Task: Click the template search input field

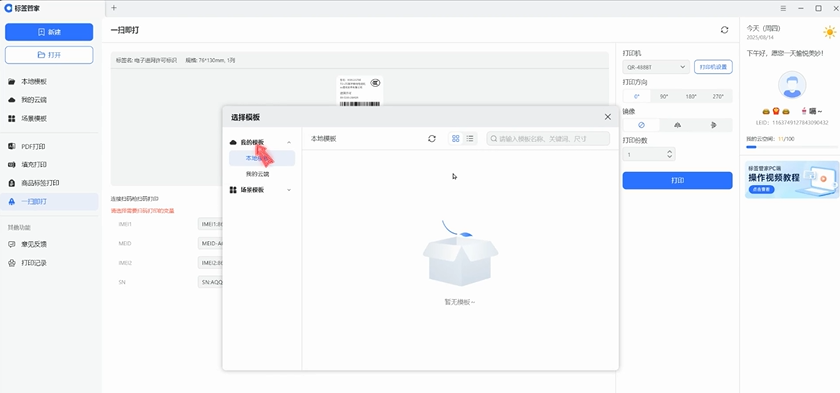Action: click(x=548, y=138)
